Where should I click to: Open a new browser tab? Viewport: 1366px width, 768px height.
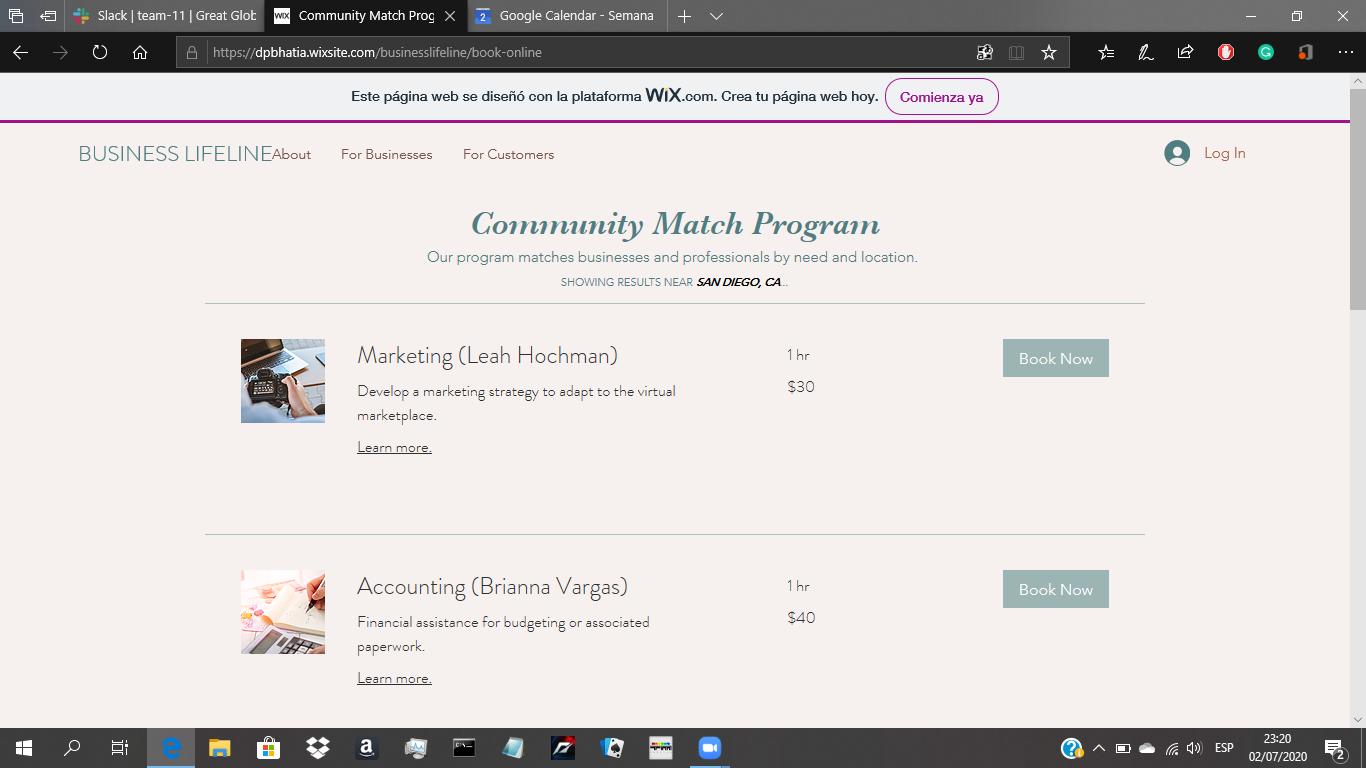point(684,16)
